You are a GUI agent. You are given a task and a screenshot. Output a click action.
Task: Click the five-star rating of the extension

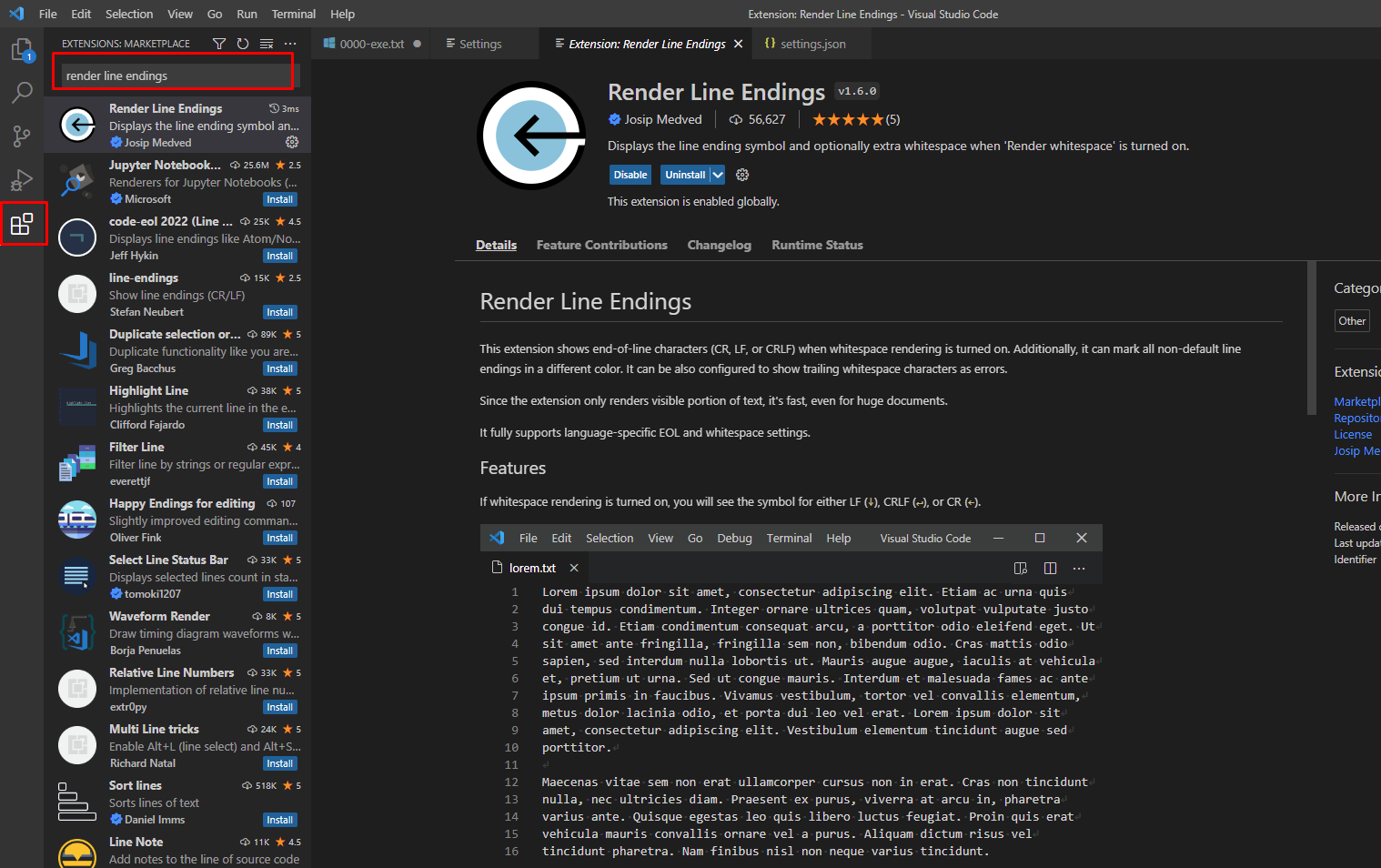(848, 119)
